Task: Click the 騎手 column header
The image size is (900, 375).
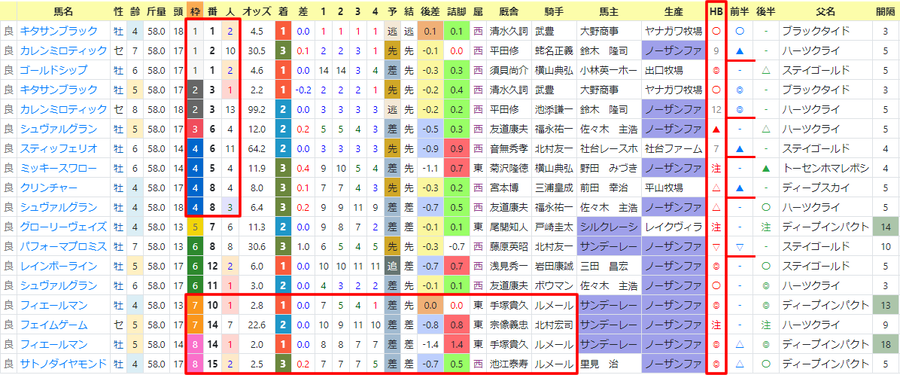Action: coord(553,11)
